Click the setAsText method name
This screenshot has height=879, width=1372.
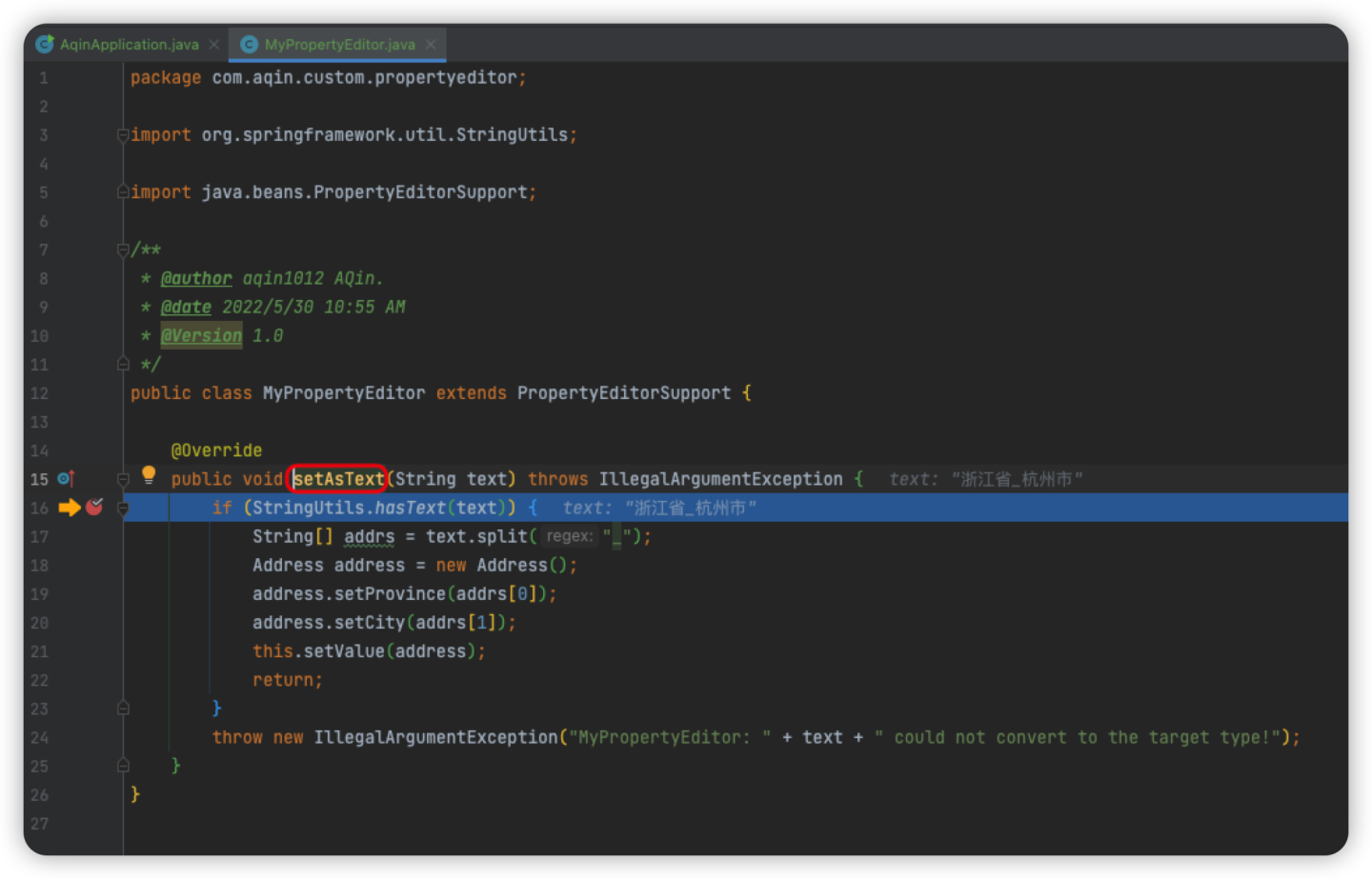[x=338, y=479]
